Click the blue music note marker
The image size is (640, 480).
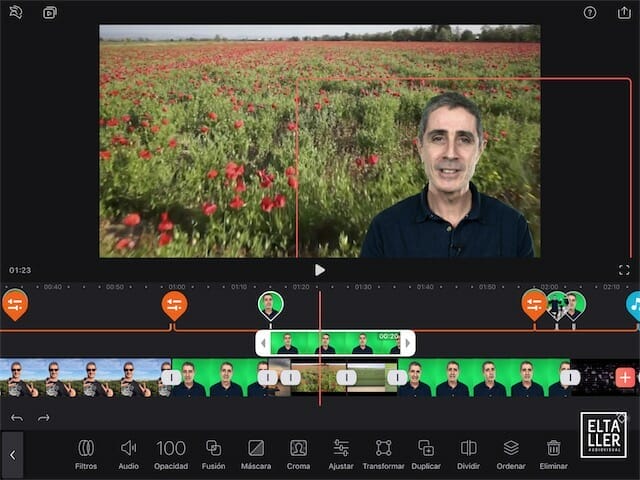(633, 302)
